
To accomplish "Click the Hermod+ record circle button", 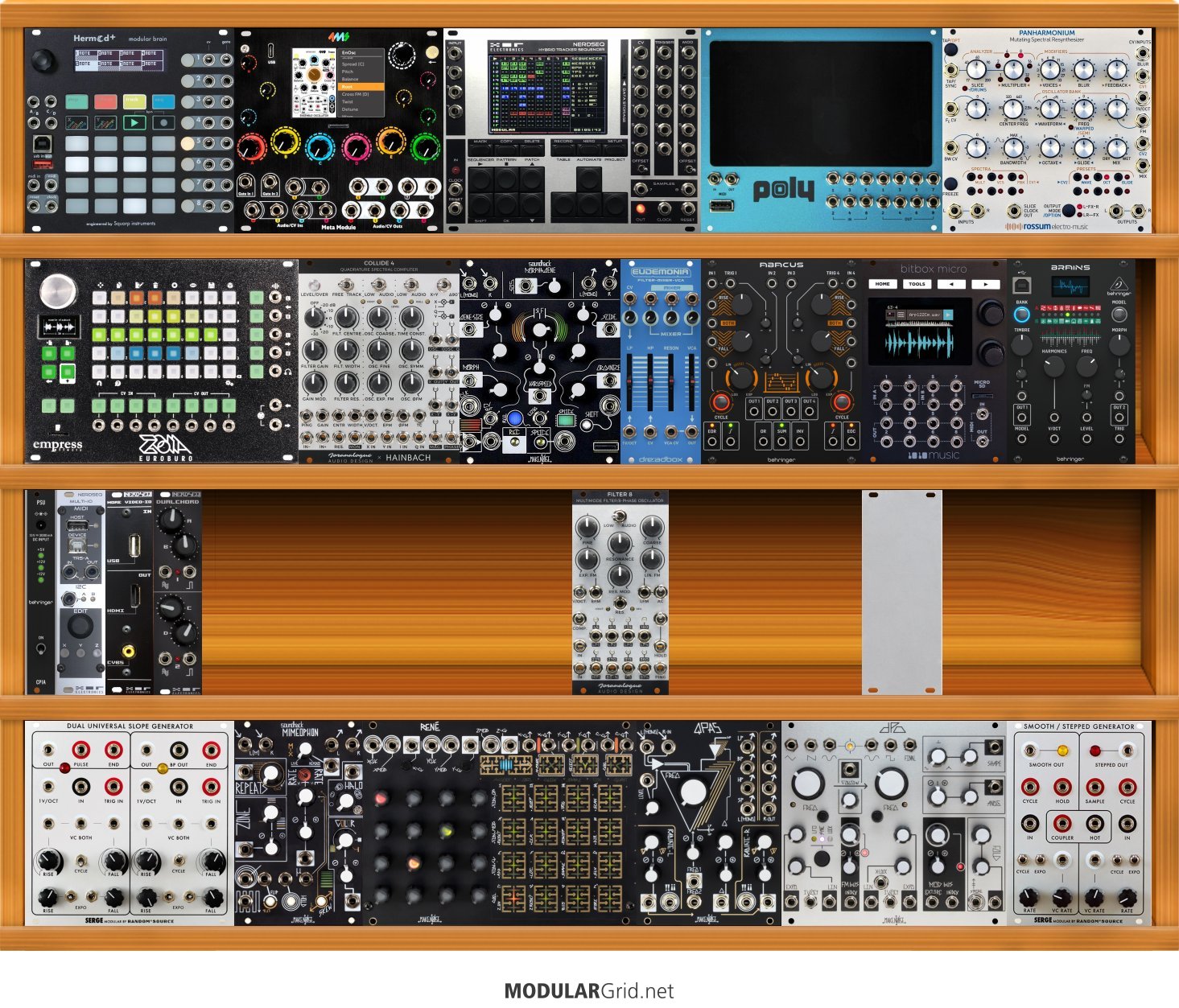I will 163,123.
